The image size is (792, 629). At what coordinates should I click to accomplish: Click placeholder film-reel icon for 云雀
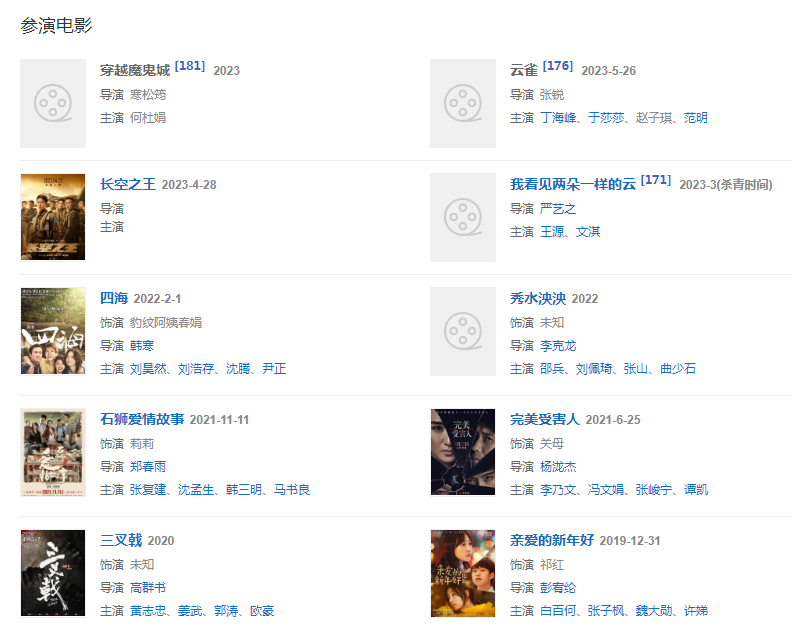463,103
